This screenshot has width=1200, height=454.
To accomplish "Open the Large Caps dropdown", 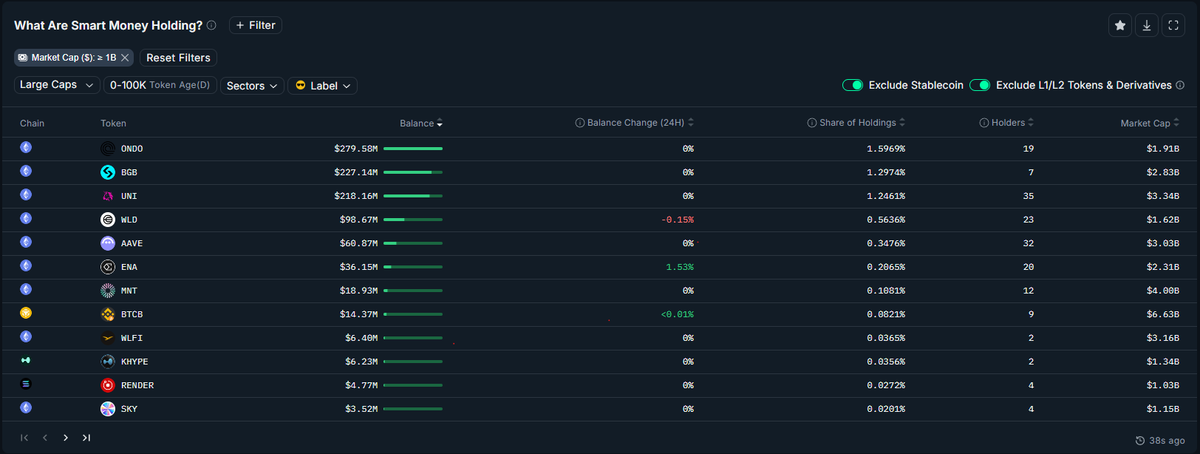I will [57, 86].
